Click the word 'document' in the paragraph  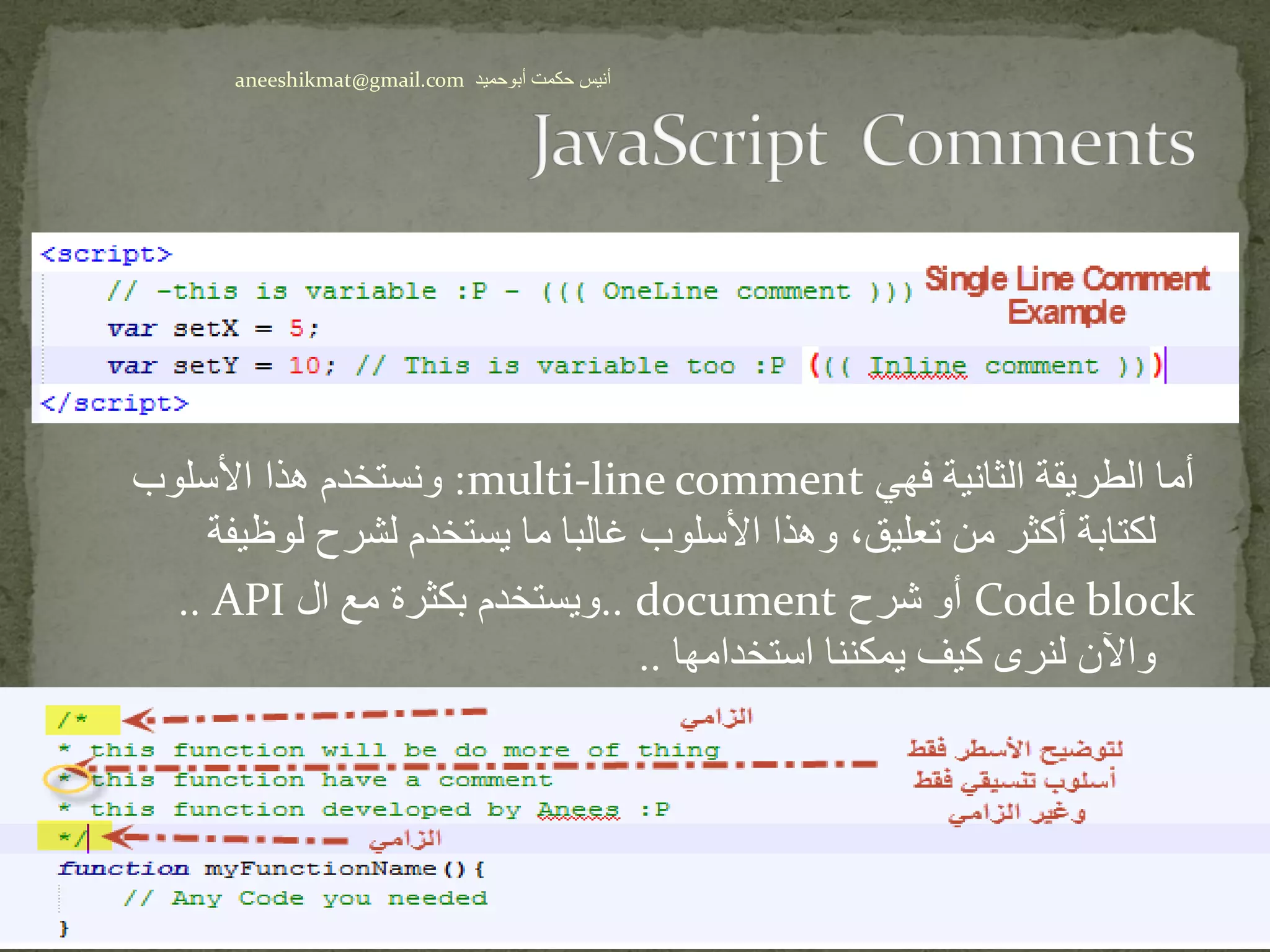pos(736,600)
